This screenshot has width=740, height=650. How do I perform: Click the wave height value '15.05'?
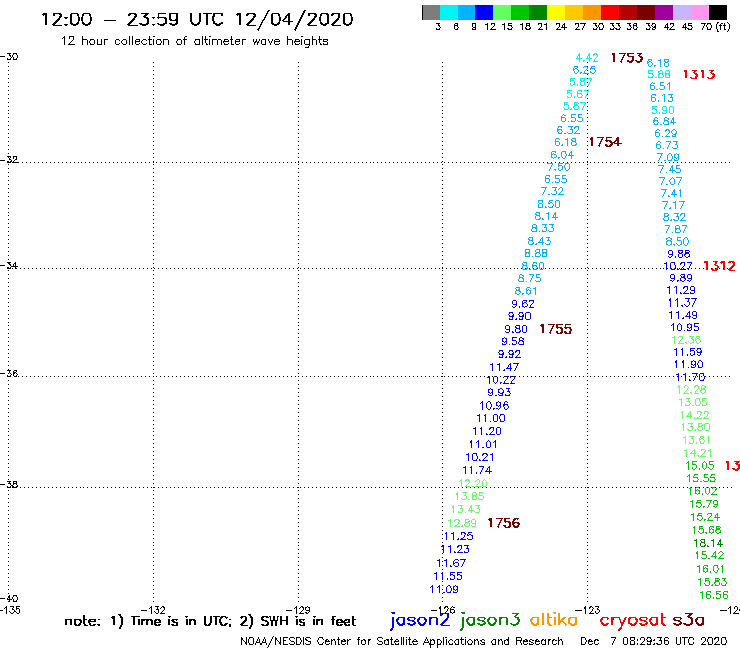click(700, 466)
